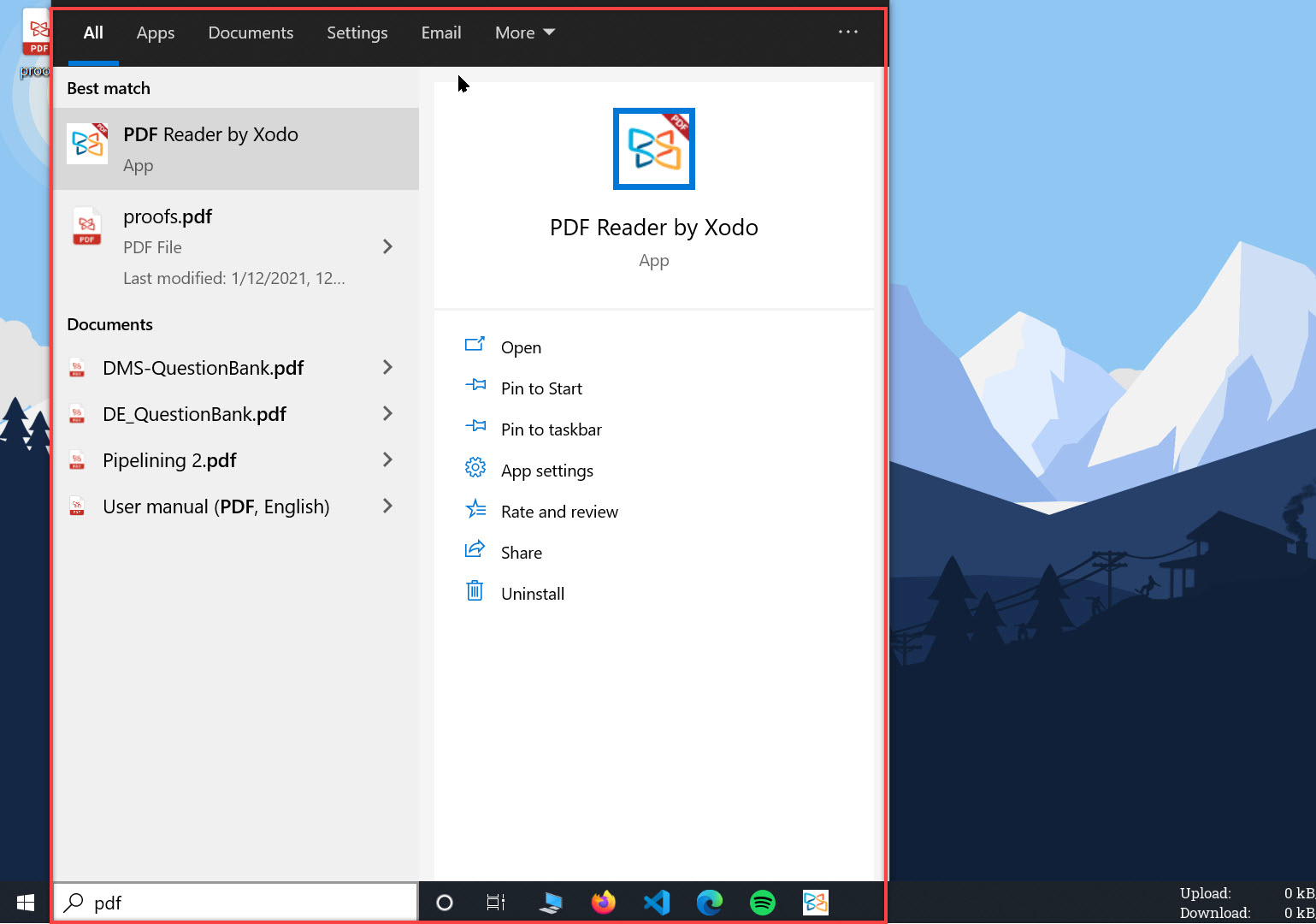Expand the DE_QuestionBank.pdf arrow

387,413
